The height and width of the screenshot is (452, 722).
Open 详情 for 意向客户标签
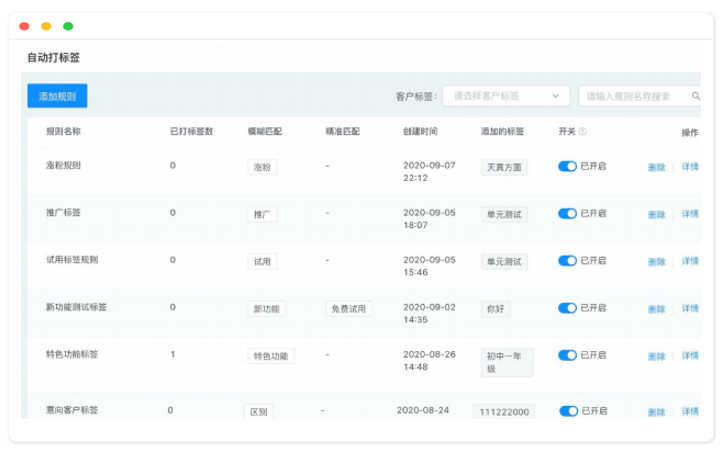(x=690, y=412)
